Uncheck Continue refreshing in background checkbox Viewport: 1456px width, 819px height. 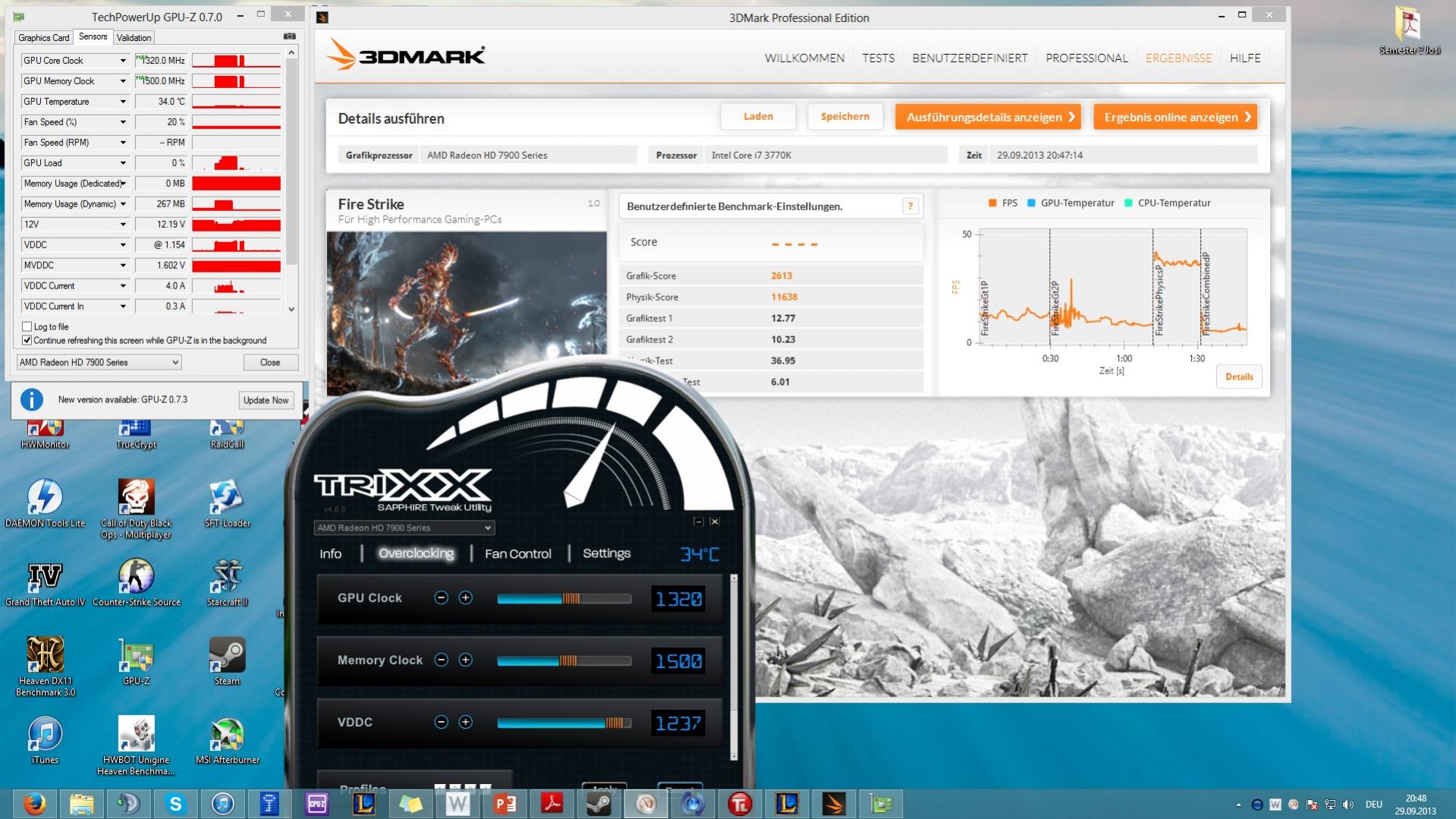(27, 340)
